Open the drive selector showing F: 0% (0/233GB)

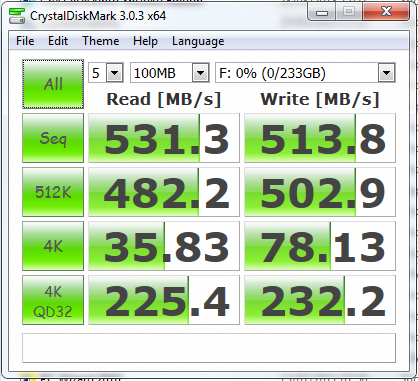pyautogui.click(x=305, y=73)
